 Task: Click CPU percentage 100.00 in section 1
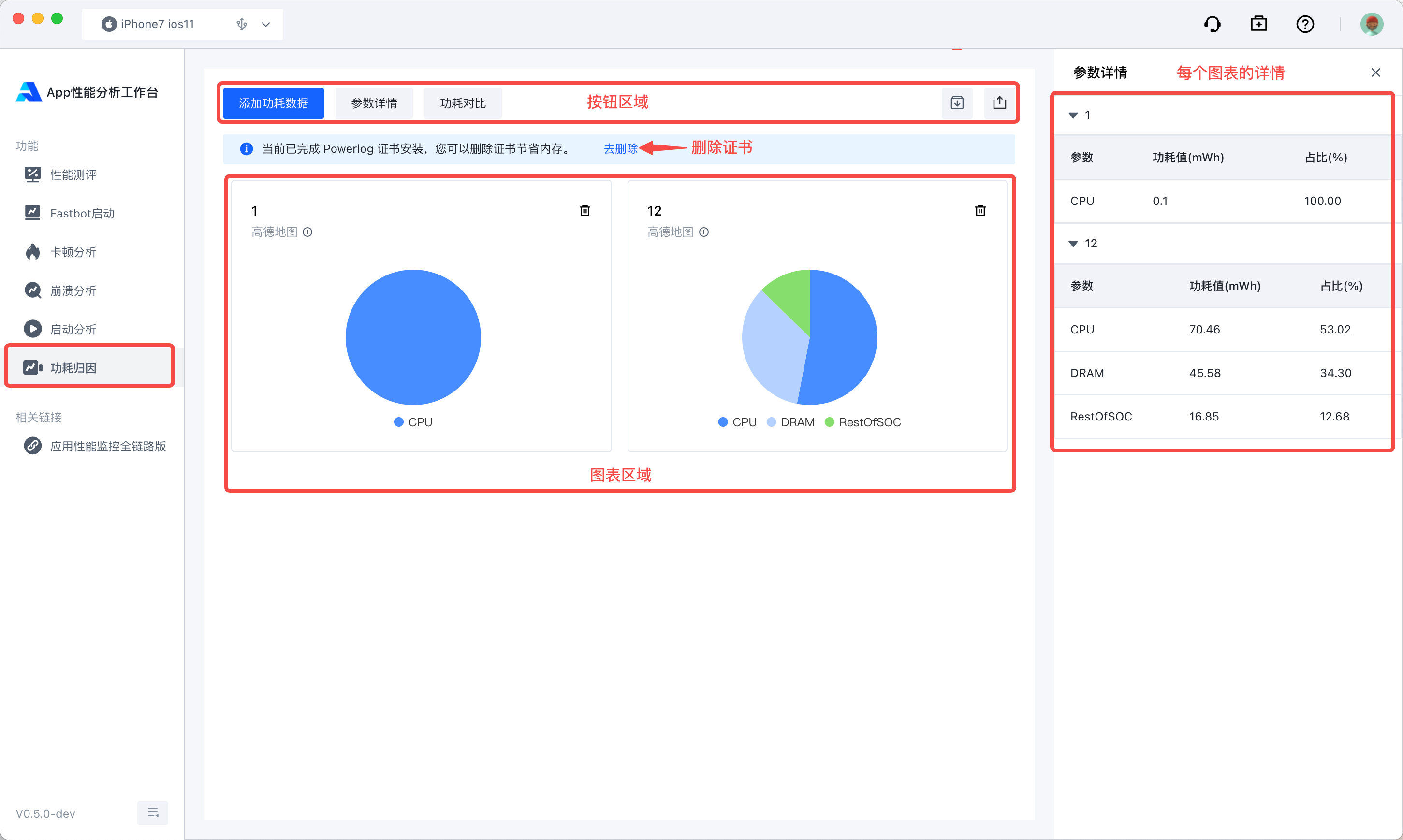[1323, 201]
